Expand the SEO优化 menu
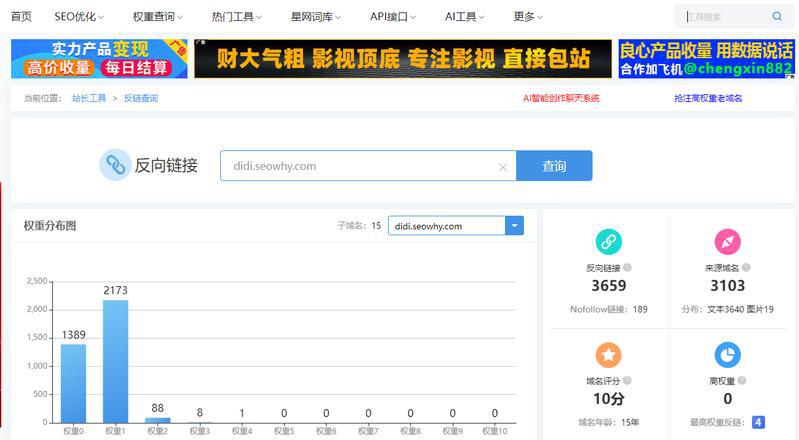 pos(78,17)
